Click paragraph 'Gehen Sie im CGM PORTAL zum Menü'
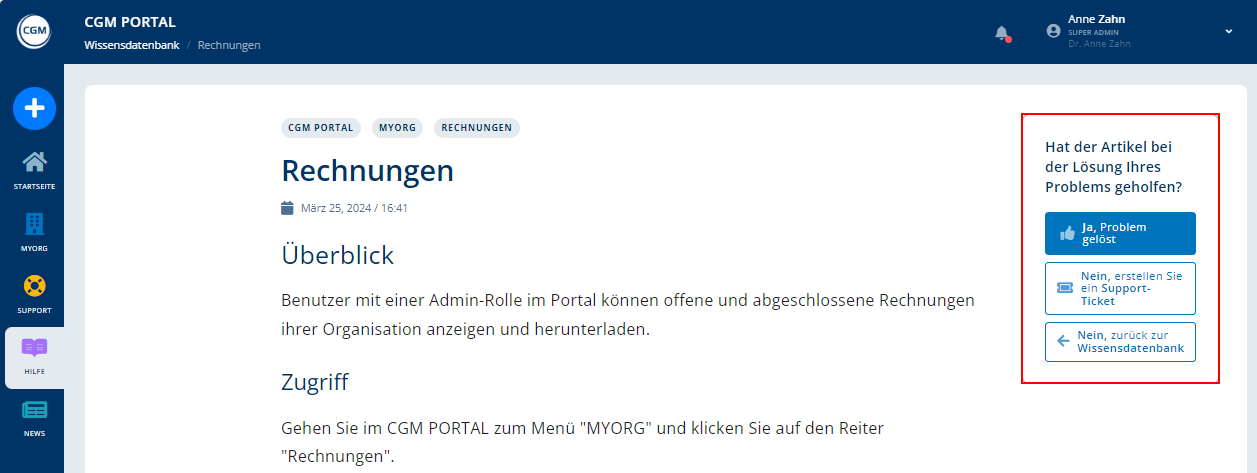This screenshot has width=1257, height=473. 583,442
